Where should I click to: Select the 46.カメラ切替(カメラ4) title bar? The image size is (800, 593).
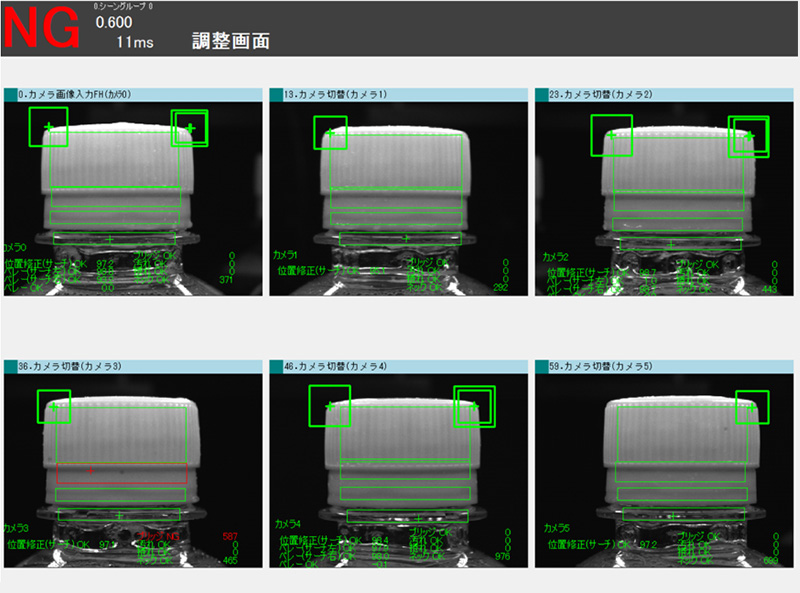click(x=400, y=367)
